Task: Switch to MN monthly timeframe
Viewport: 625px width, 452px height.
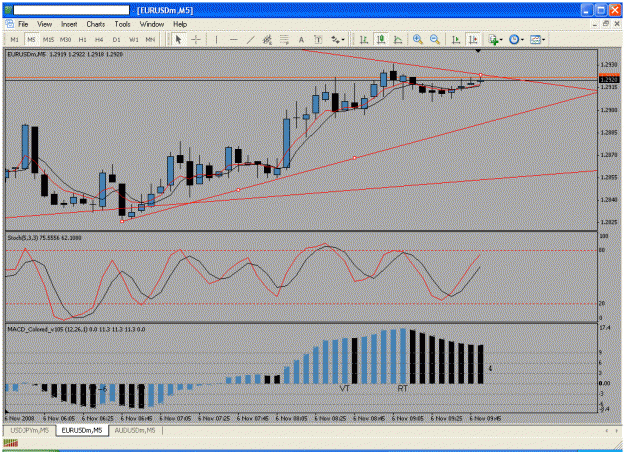Action: tap(150, 39)
